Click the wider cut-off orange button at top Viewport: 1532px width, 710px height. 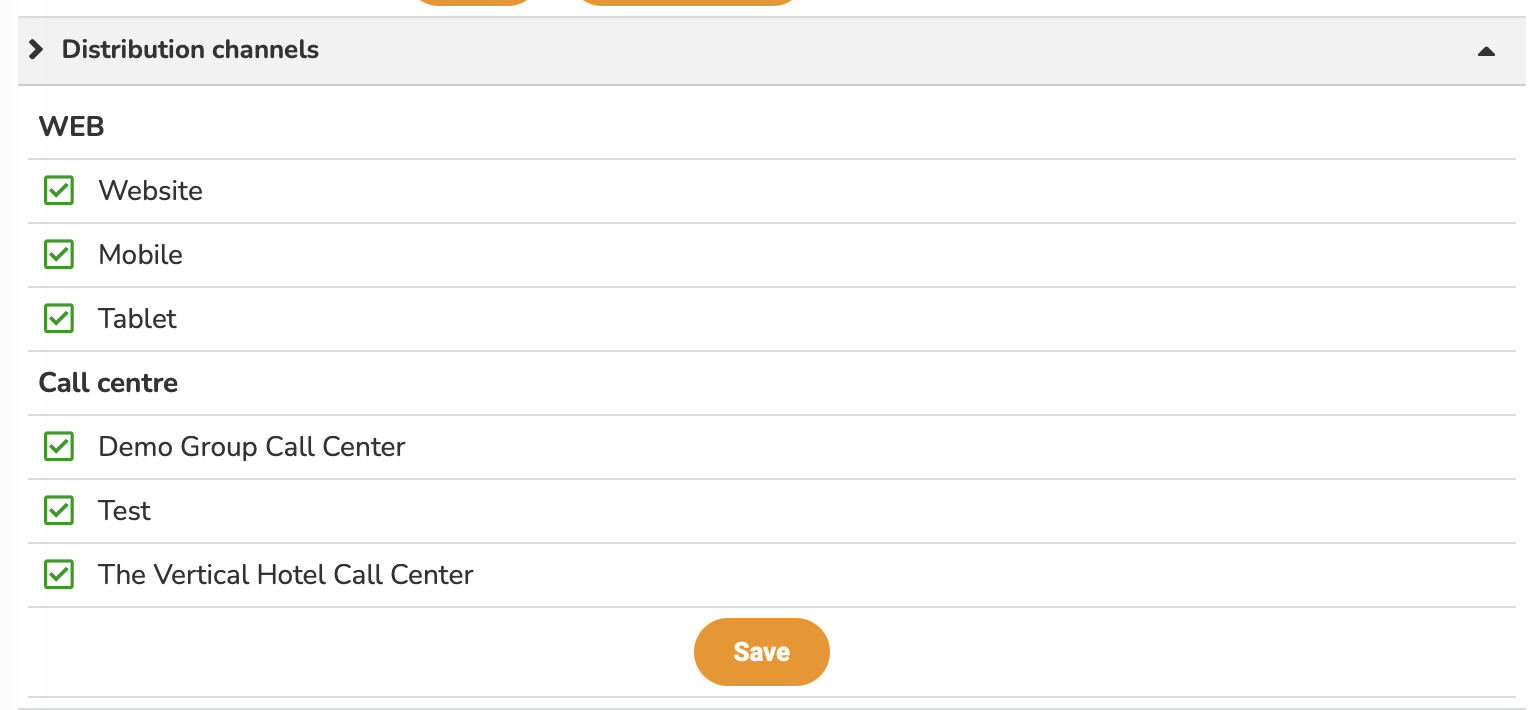[x=686, y=2]
